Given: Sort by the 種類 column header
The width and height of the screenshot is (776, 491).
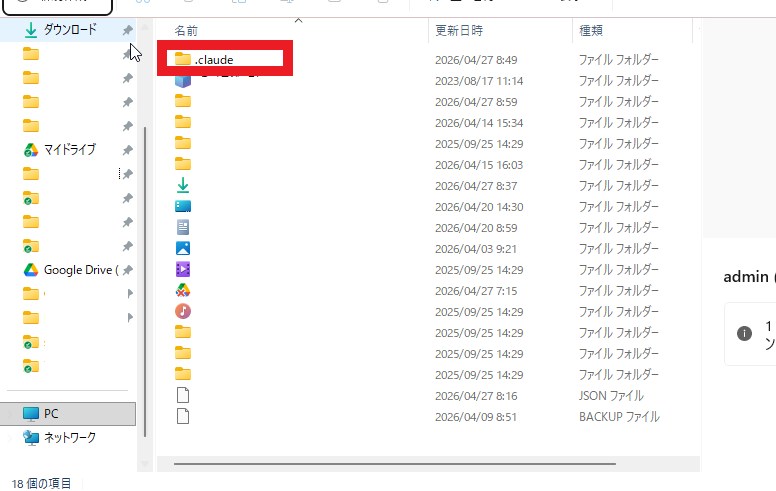Looking at the screenshot, I should pos(591,31).
